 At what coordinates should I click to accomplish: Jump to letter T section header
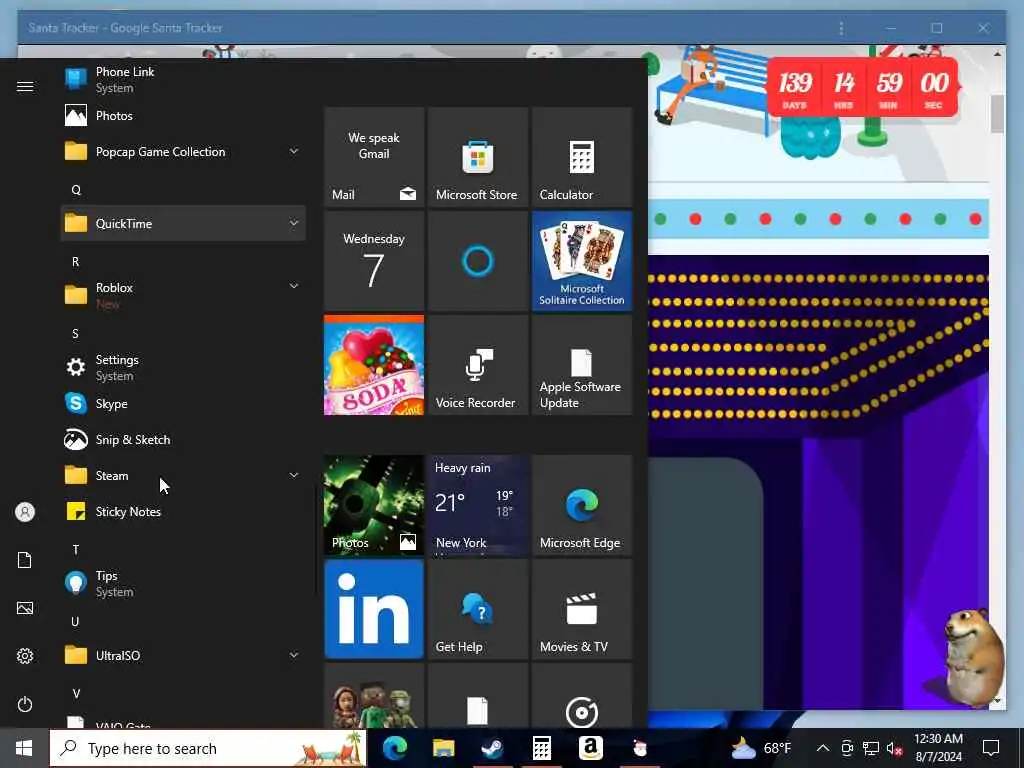click(x=76, y=550)
